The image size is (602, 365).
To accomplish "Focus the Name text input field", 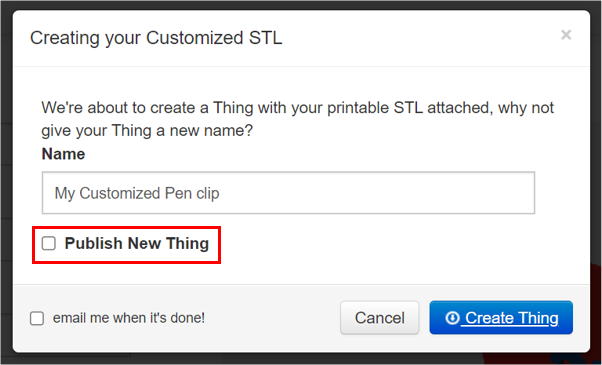I will point(288,193).
